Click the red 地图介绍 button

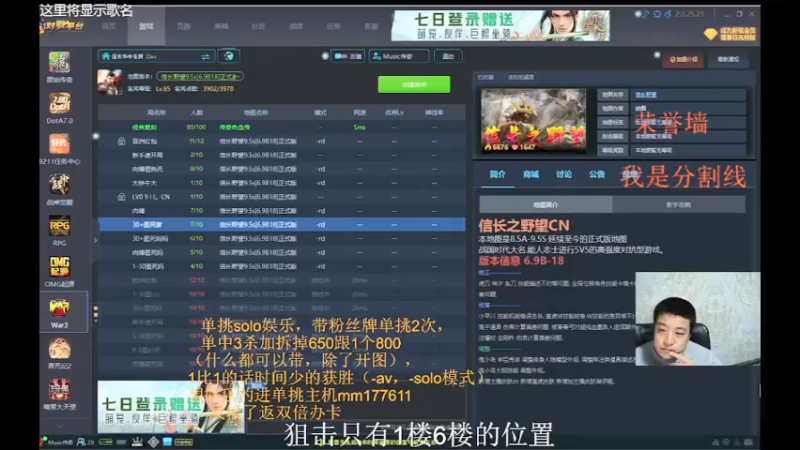(684, 60)
